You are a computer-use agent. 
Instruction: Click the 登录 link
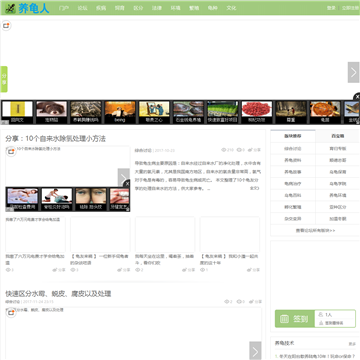331,8
